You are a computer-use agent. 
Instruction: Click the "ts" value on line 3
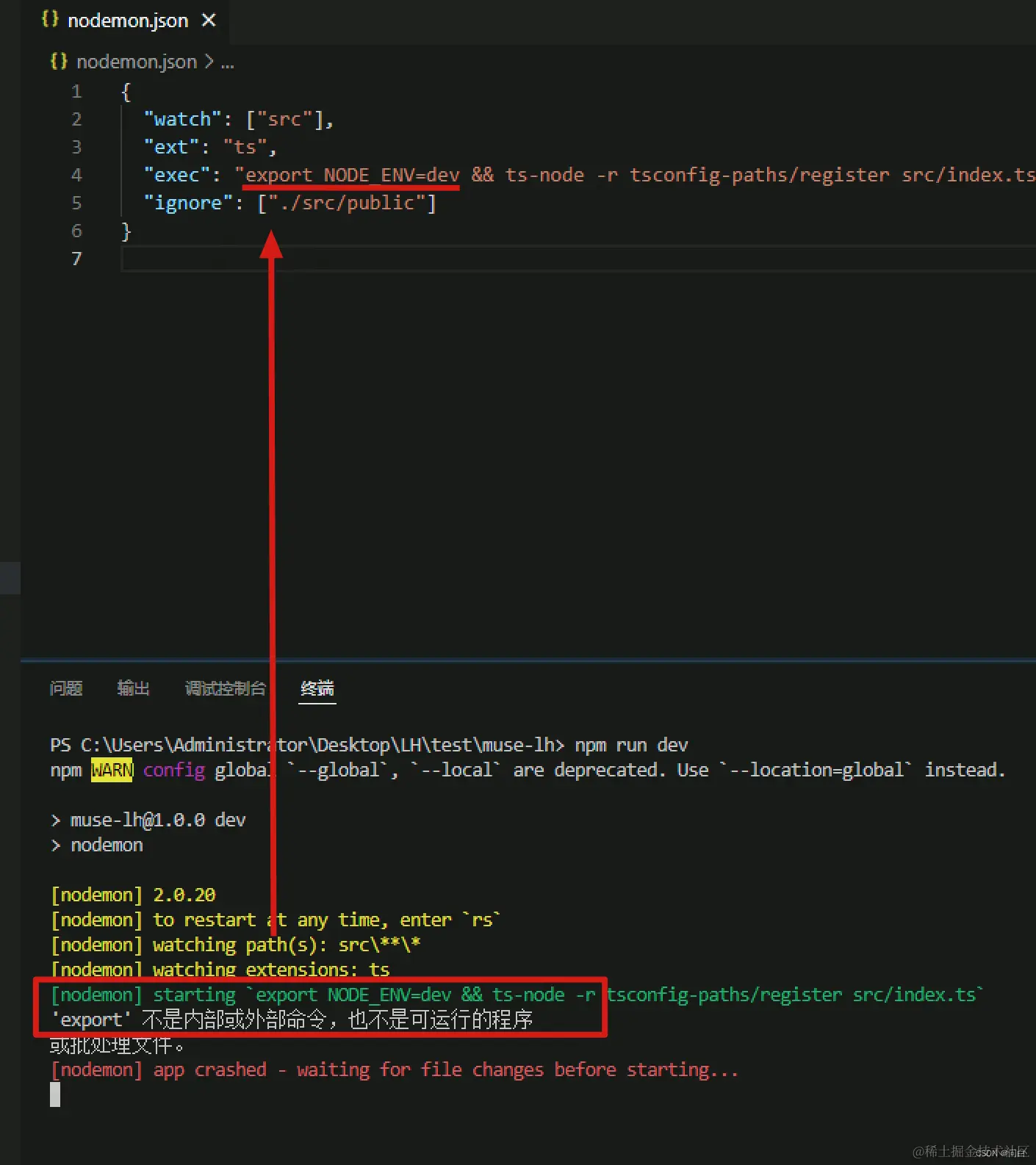(245, 147)
